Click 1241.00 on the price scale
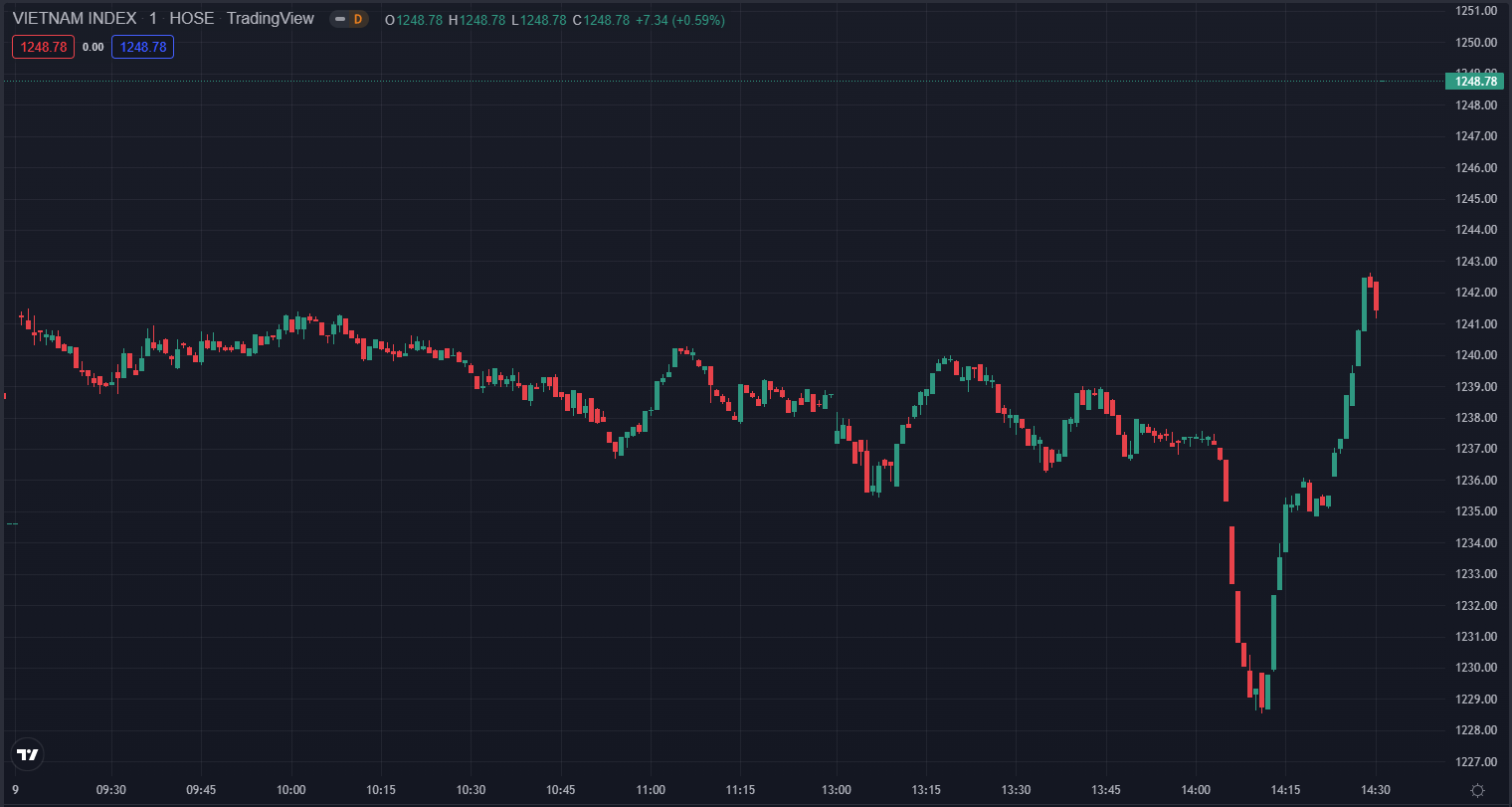 coord(1476,324)
